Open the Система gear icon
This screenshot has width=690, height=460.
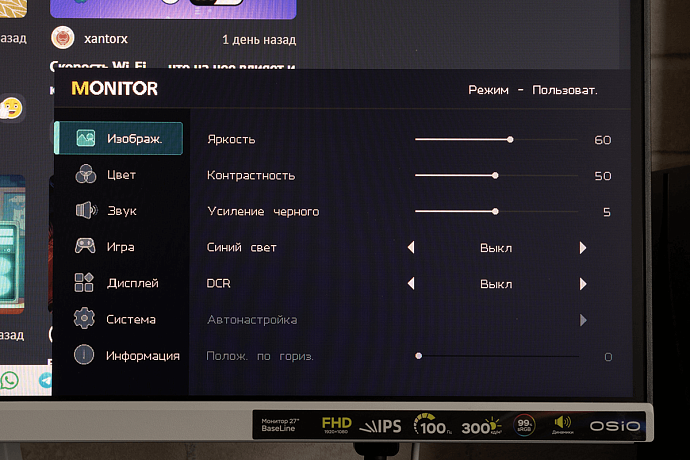point(85,319)
